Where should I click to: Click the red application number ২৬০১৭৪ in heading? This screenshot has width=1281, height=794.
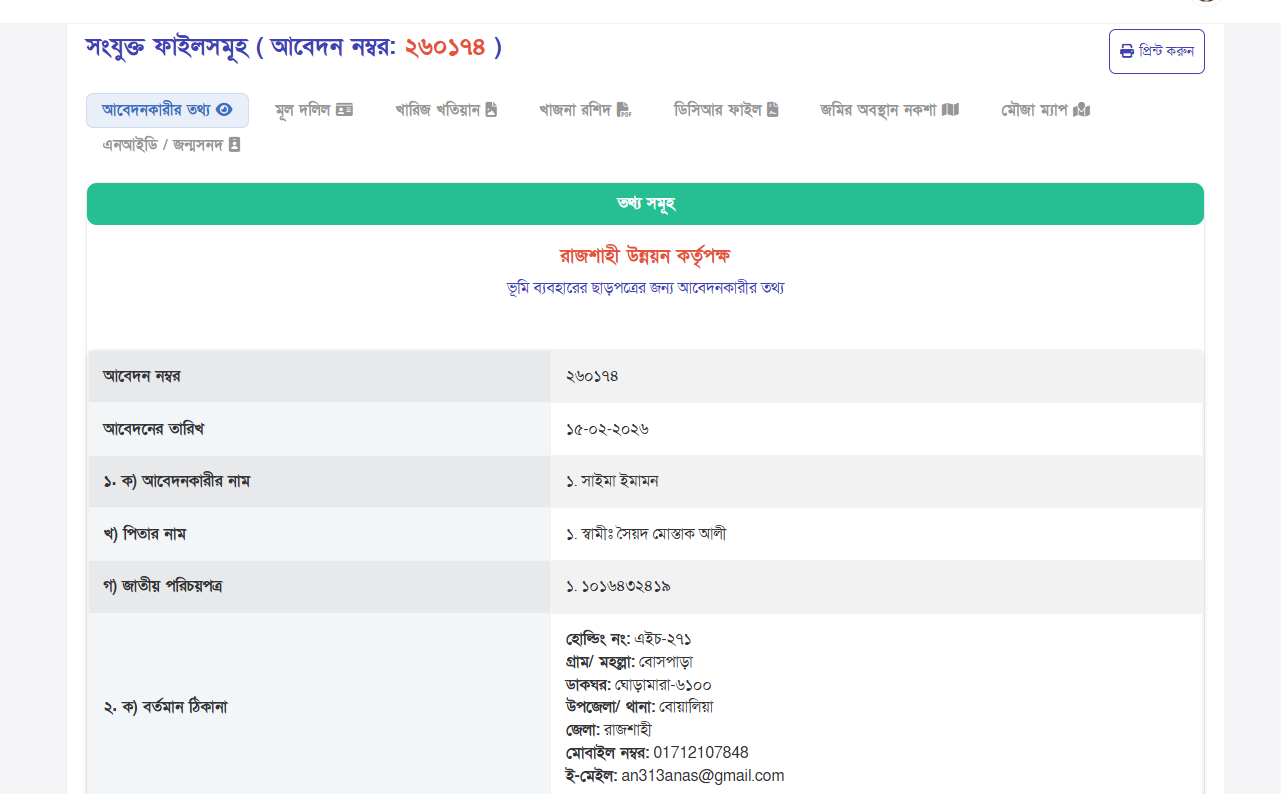[444, 47]
